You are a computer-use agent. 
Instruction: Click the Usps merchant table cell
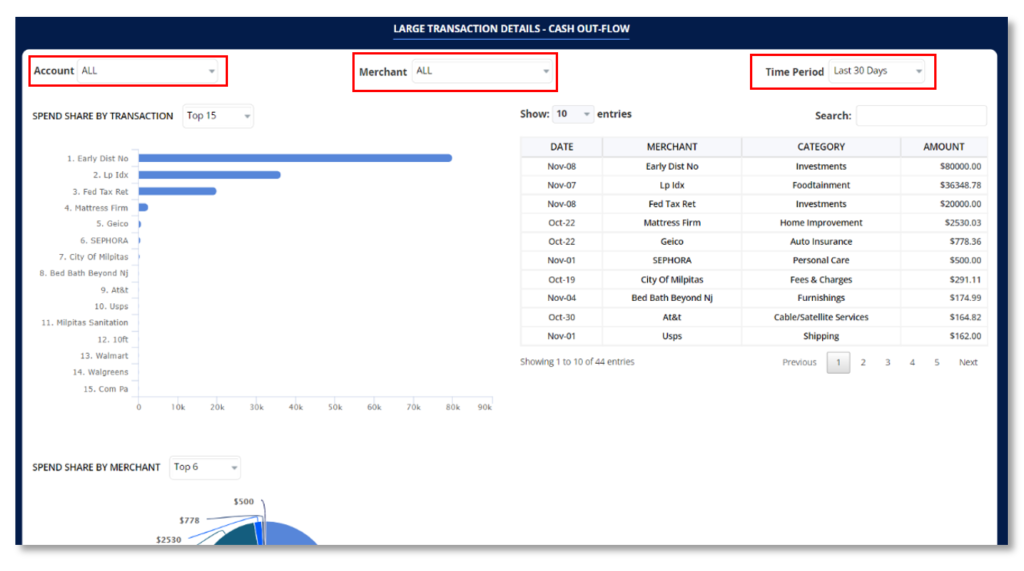(671, 336)
